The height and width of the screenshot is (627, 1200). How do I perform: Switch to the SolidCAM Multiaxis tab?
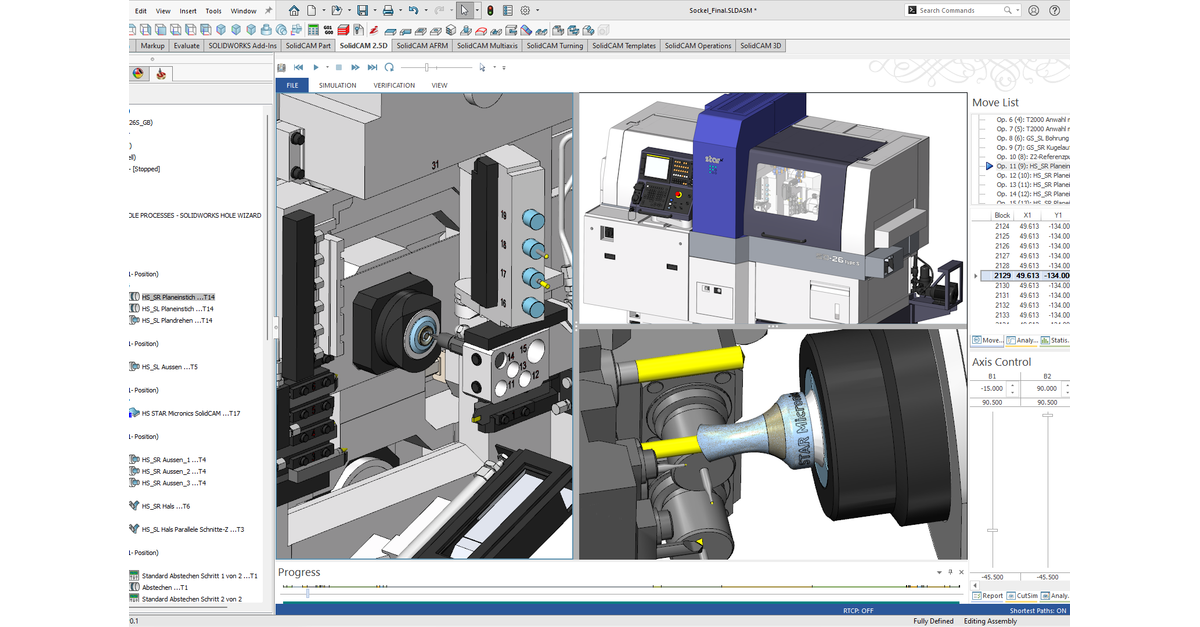coord(487,46)
